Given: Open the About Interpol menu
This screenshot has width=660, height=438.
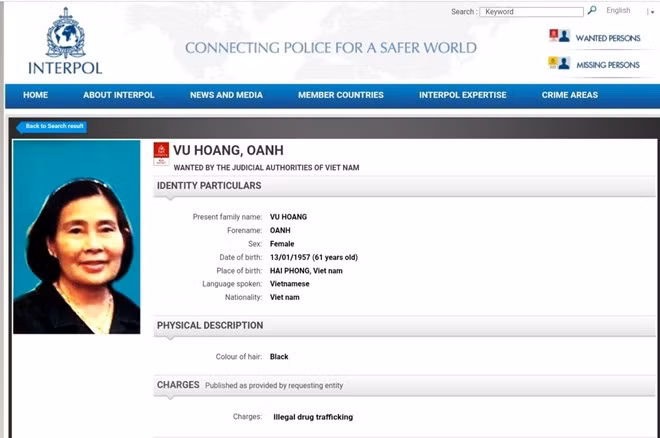Looking at the screenshot, I should pos(119,95).
